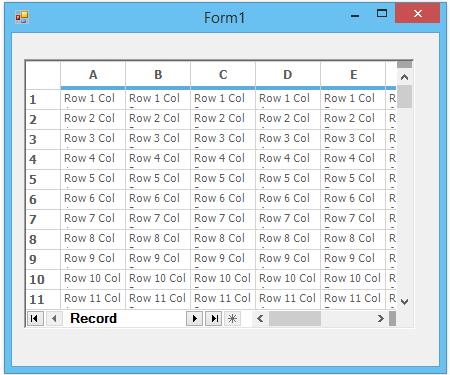This screenshot has width=450, height=375.
Task: Click the Record label in navigator
Action: tap(94, 318)
